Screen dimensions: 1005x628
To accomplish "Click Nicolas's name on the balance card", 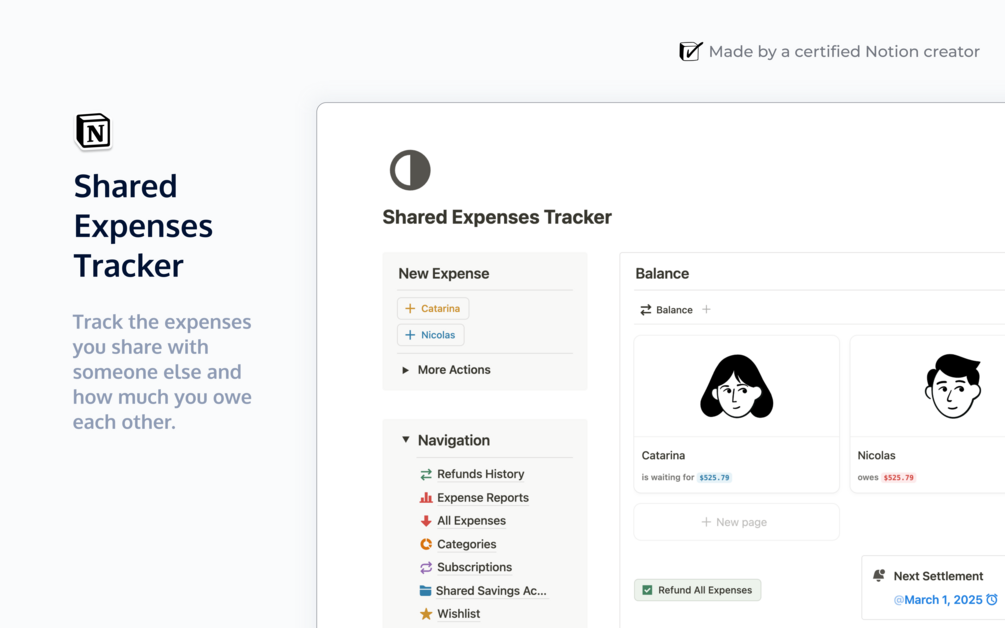I will 876,456.
